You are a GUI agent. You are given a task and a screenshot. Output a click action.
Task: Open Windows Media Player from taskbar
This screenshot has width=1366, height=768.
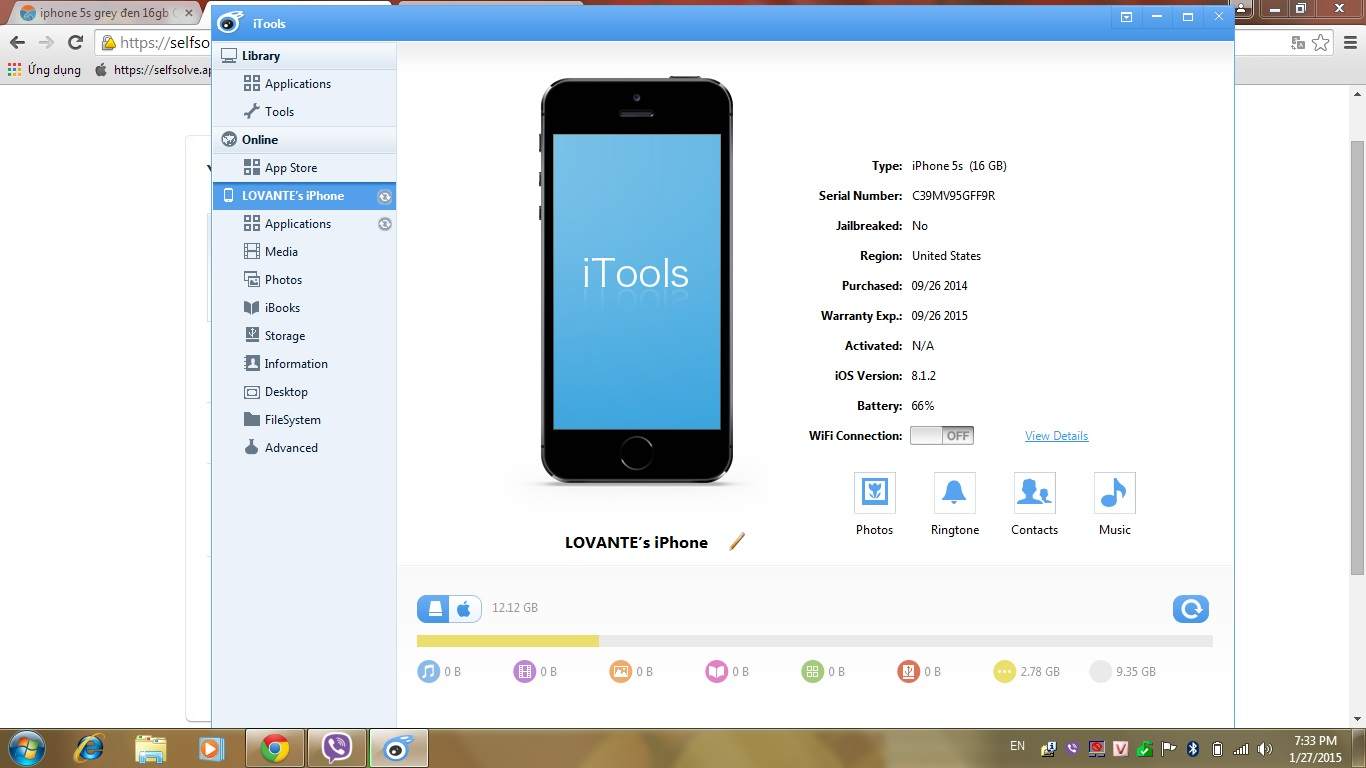click(210, 748)
